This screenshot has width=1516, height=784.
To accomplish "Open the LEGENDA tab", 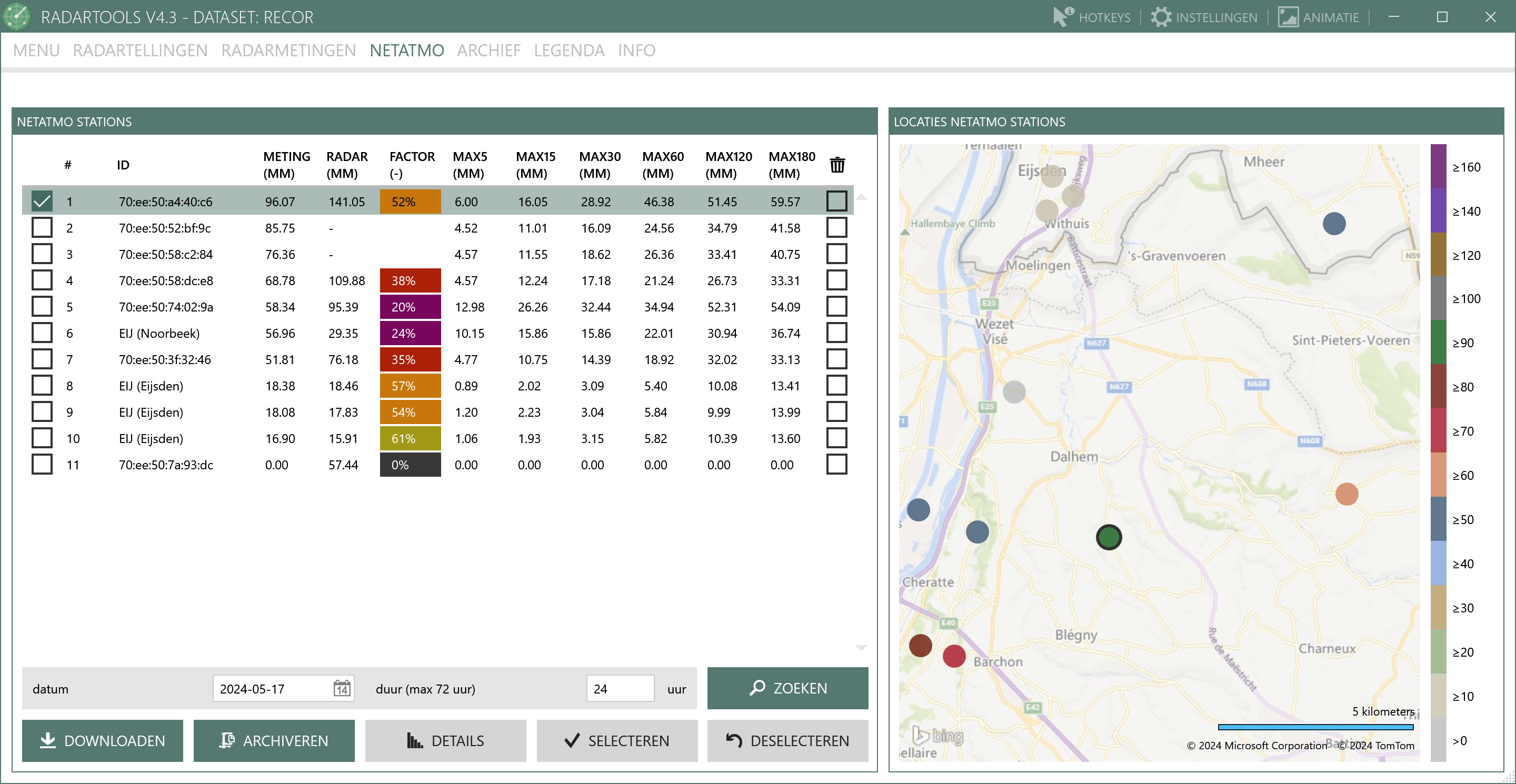I will [x=568, y=51].
